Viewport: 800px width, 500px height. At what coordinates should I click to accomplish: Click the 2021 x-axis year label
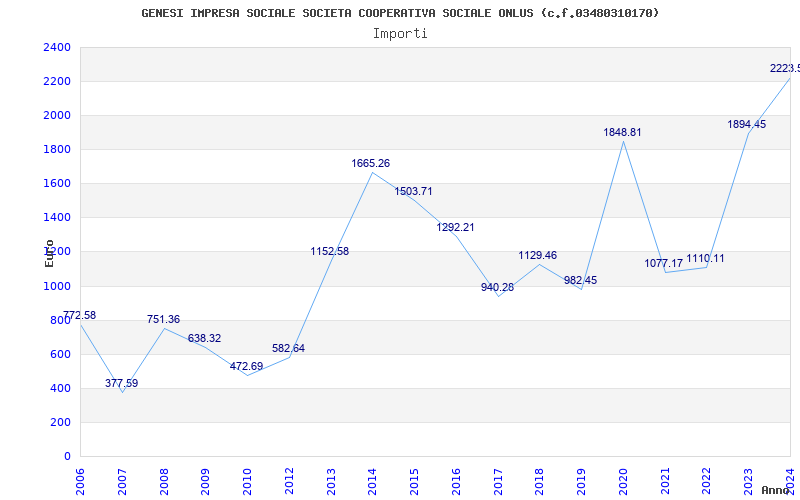click(x=665, y=482)
